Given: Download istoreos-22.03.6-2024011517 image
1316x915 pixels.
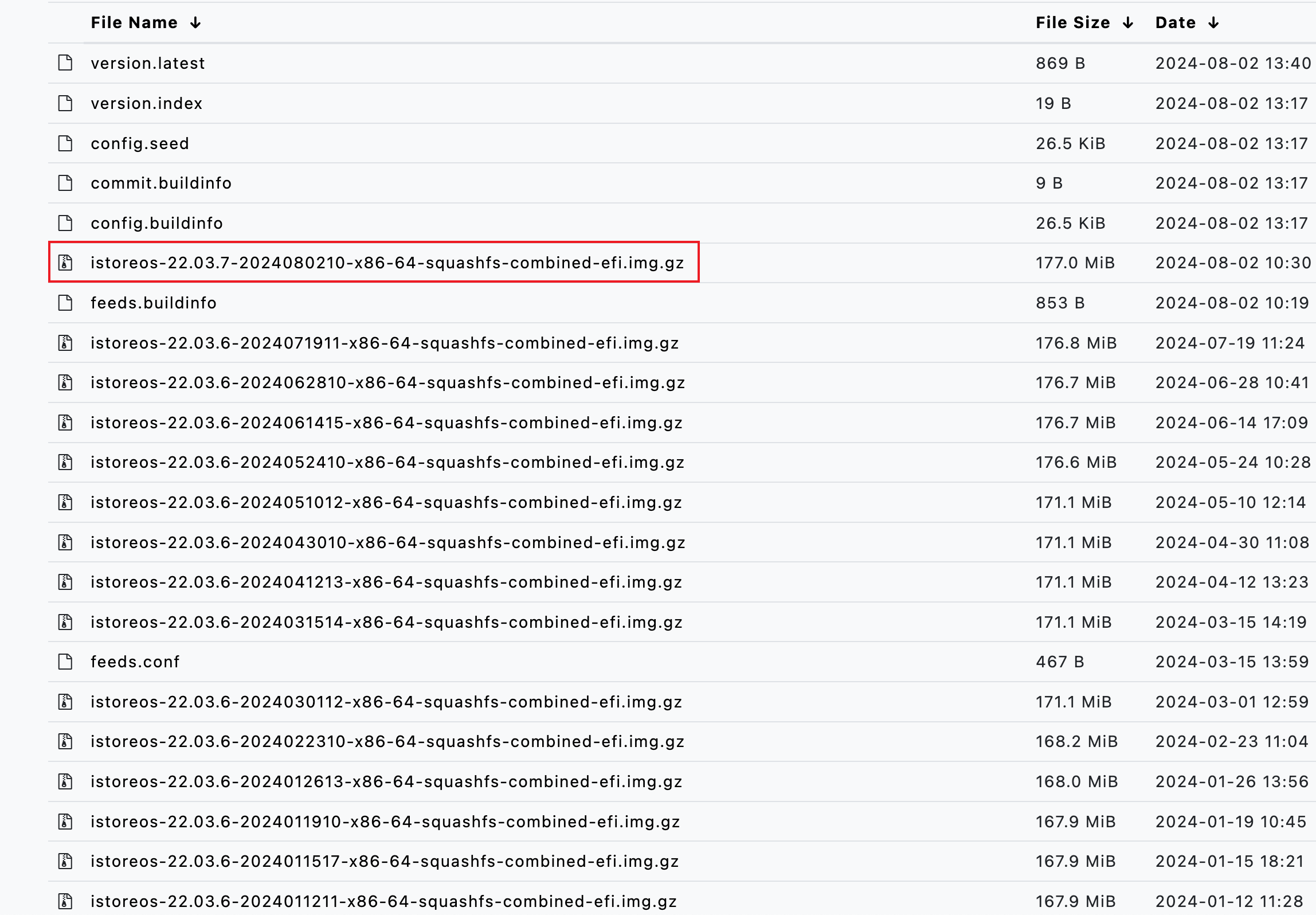Looking at the screenshot, I should pyautogui.click(x=385, y=861).
